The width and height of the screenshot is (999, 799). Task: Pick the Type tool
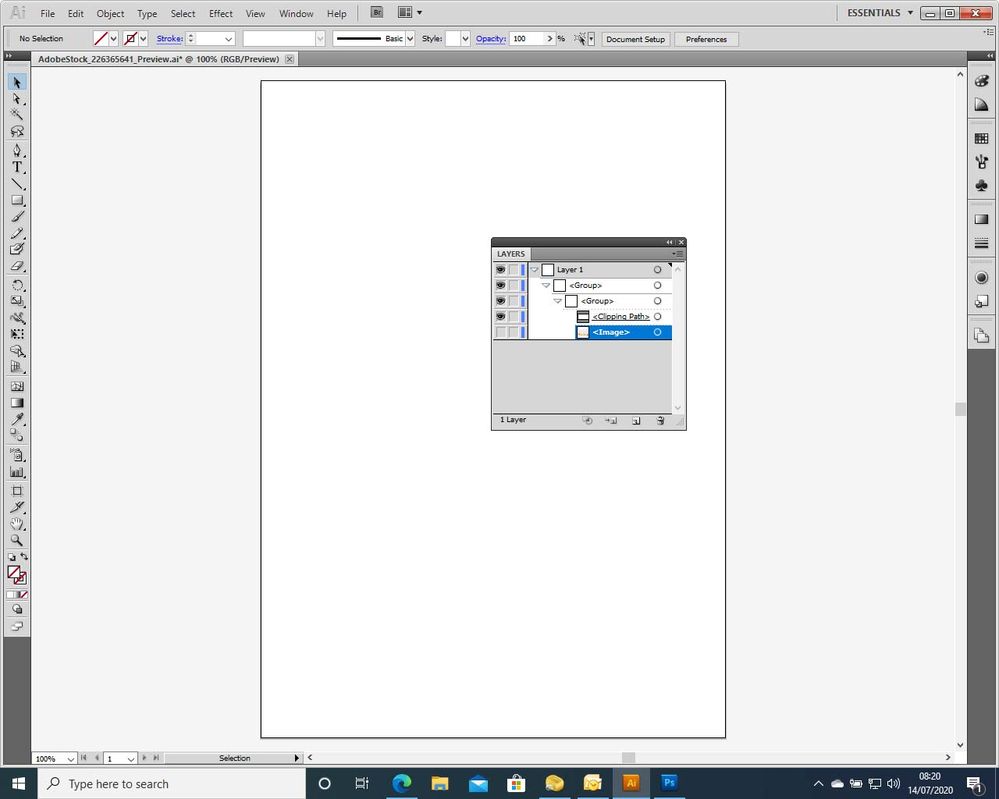click(16, 166)
